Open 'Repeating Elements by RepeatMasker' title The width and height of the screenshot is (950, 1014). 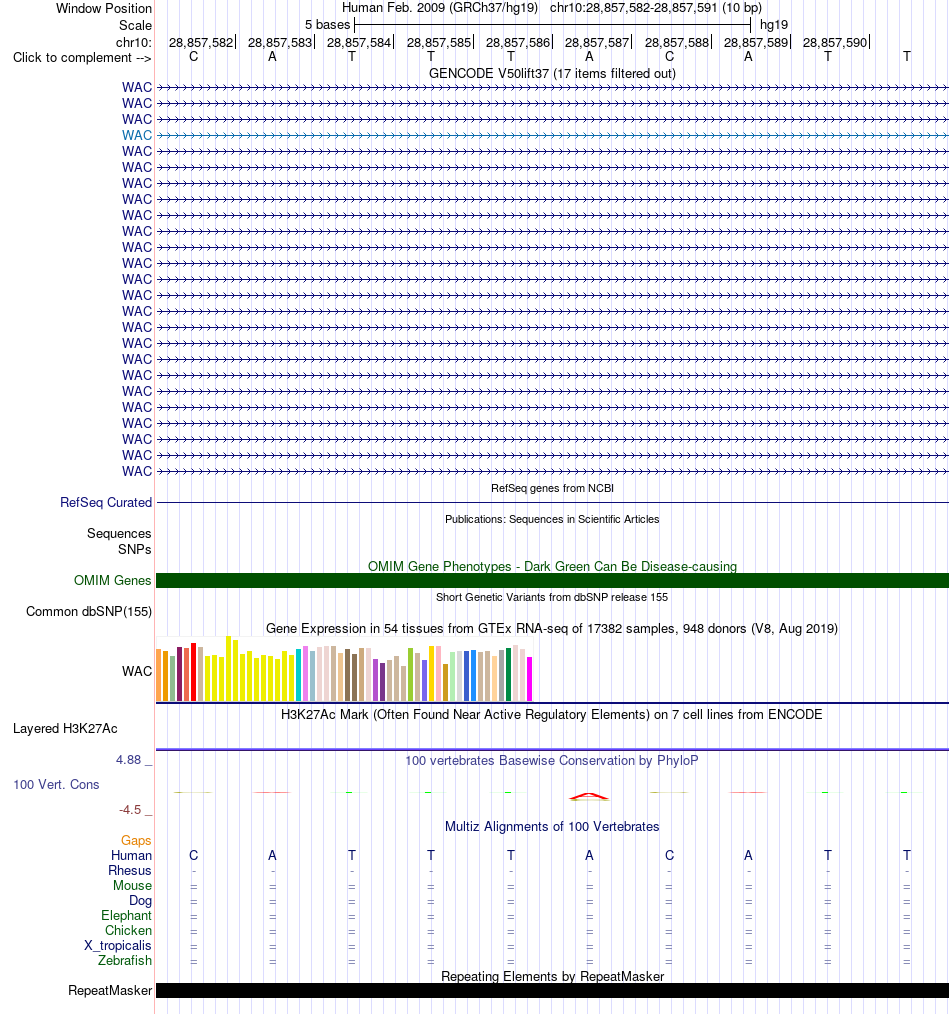click(552, 976)
